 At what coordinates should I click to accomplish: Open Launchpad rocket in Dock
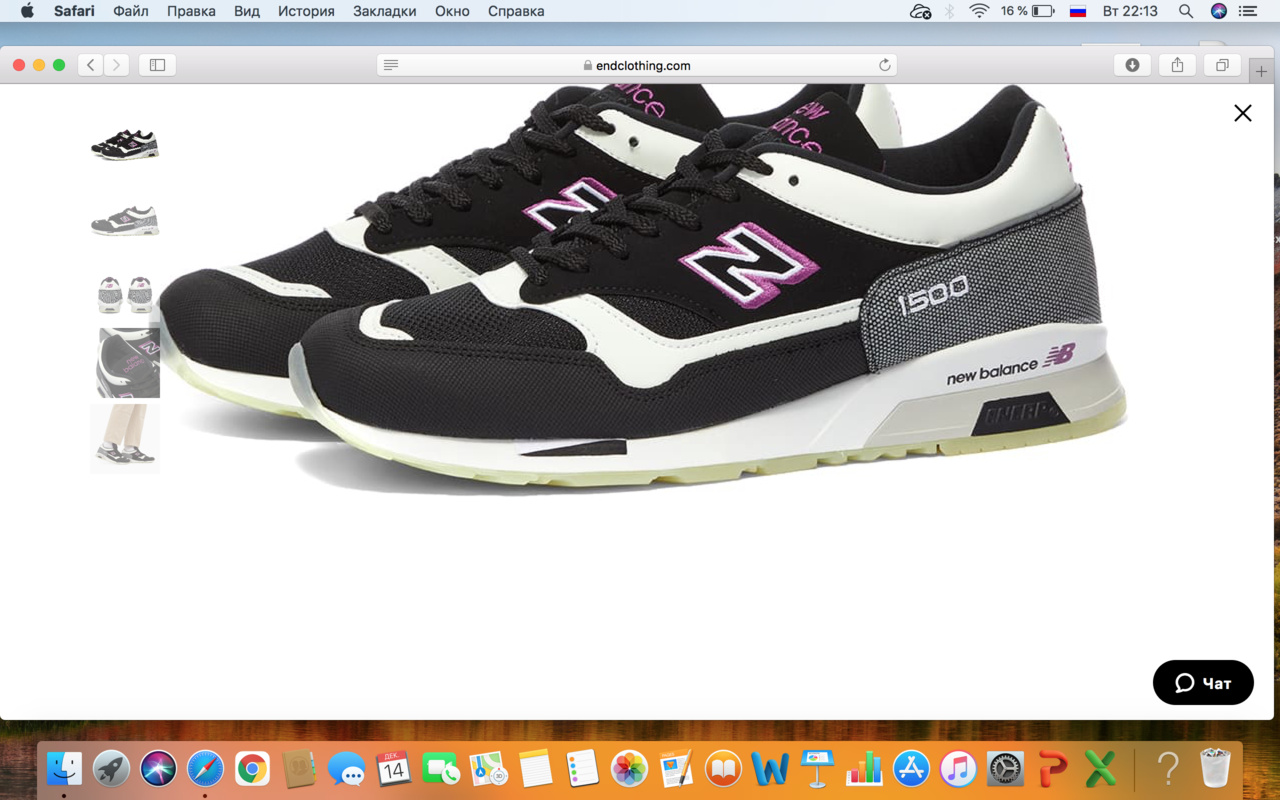(111, 768)
